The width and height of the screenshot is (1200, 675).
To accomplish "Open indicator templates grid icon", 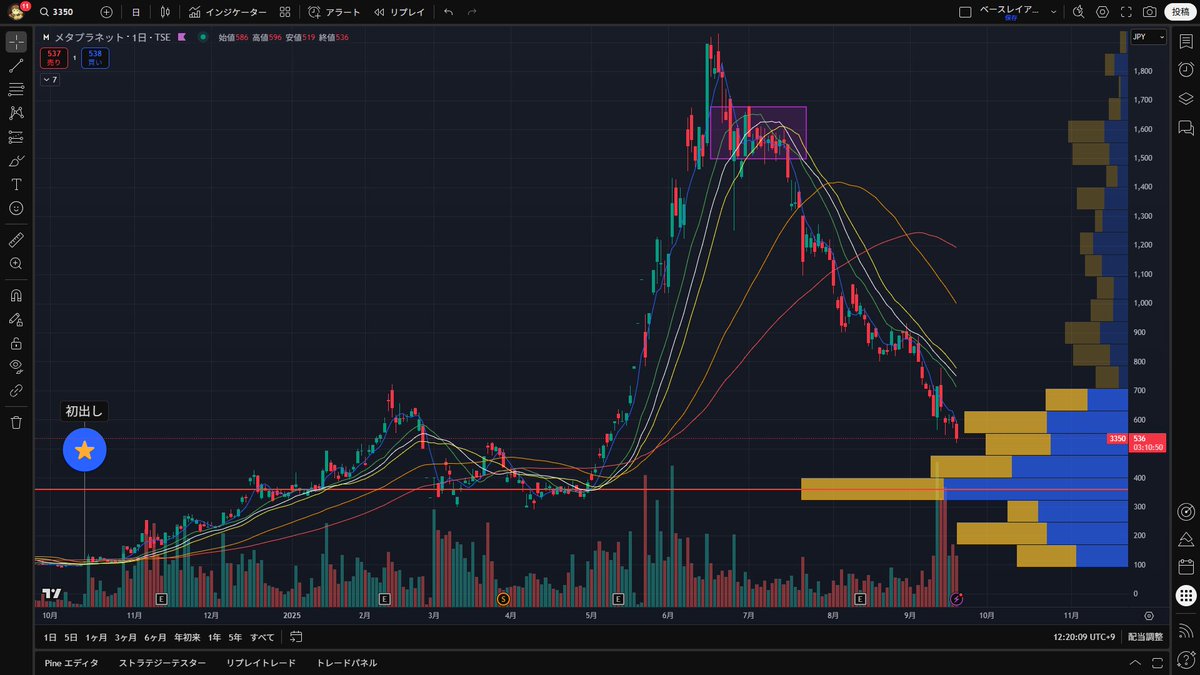I will pyautogui.click(x=285, y=12).
